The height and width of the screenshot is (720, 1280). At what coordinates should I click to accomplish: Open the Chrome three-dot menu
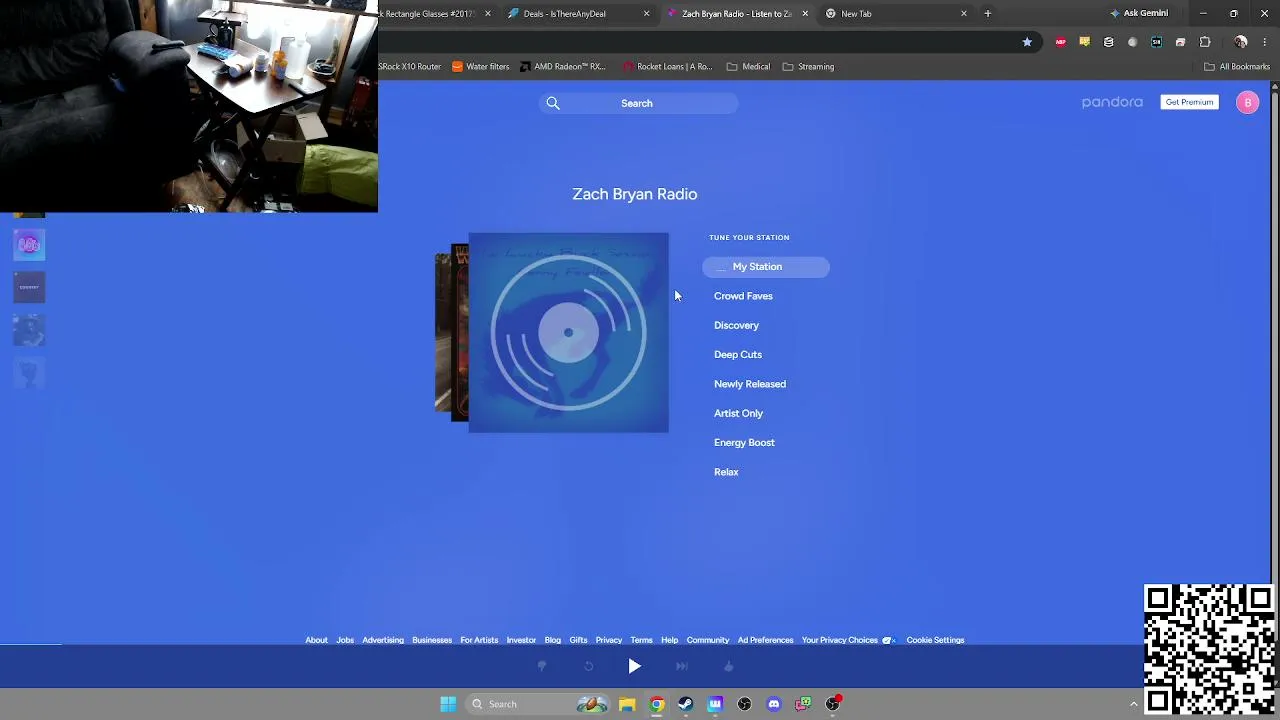click(1265, 42)
